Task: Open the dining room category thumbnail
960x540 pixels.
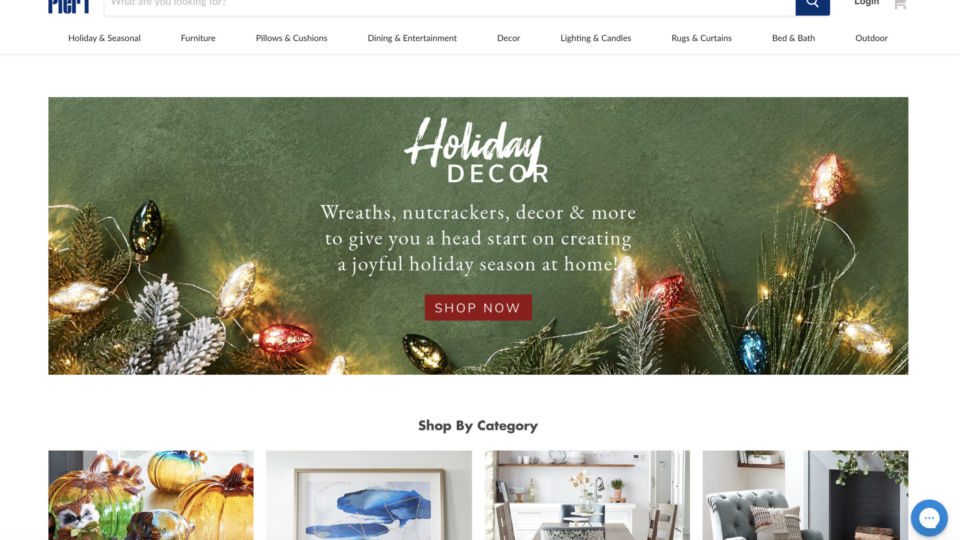Action: point(587,495)
